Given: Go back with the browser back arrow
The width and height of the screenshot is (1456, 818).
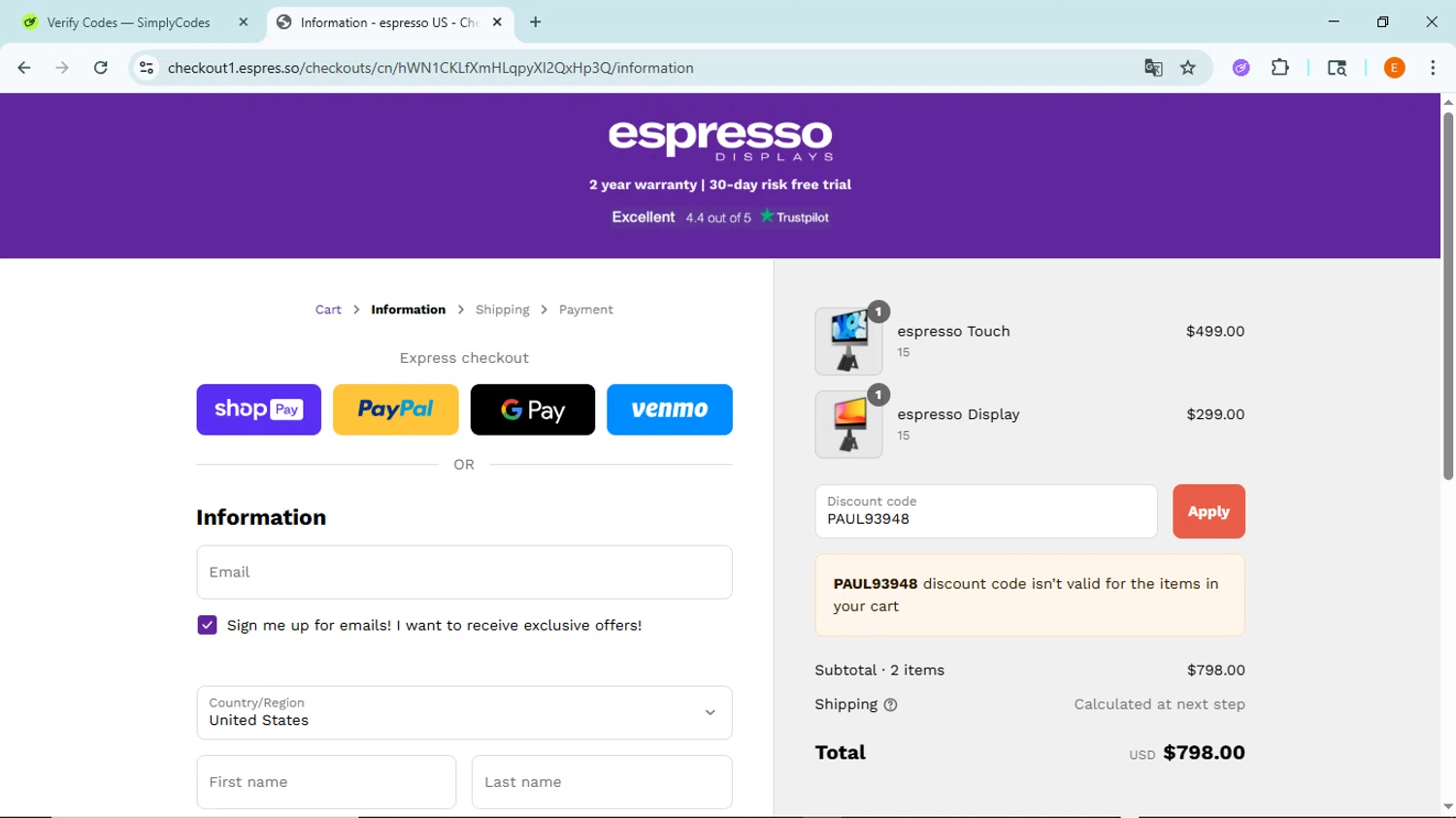Looking at the screenshot, I should [x=24, y=68].
